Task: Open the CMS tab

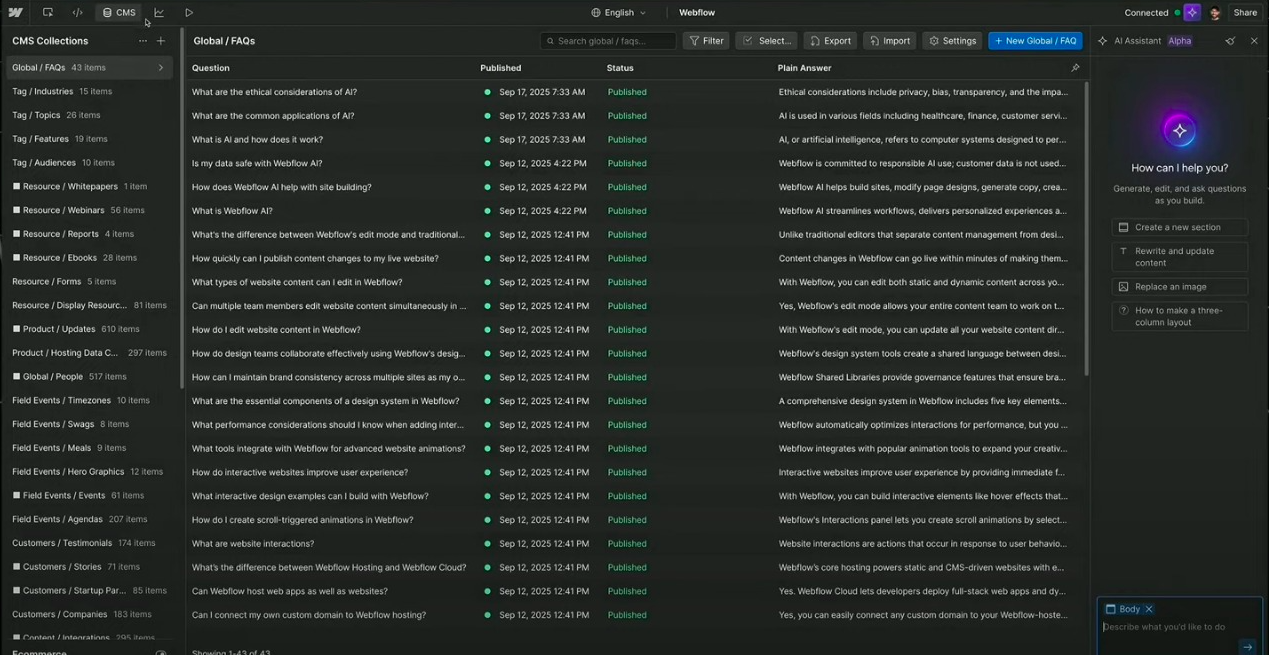Action: pyautogui.click(x=119, y=13)
